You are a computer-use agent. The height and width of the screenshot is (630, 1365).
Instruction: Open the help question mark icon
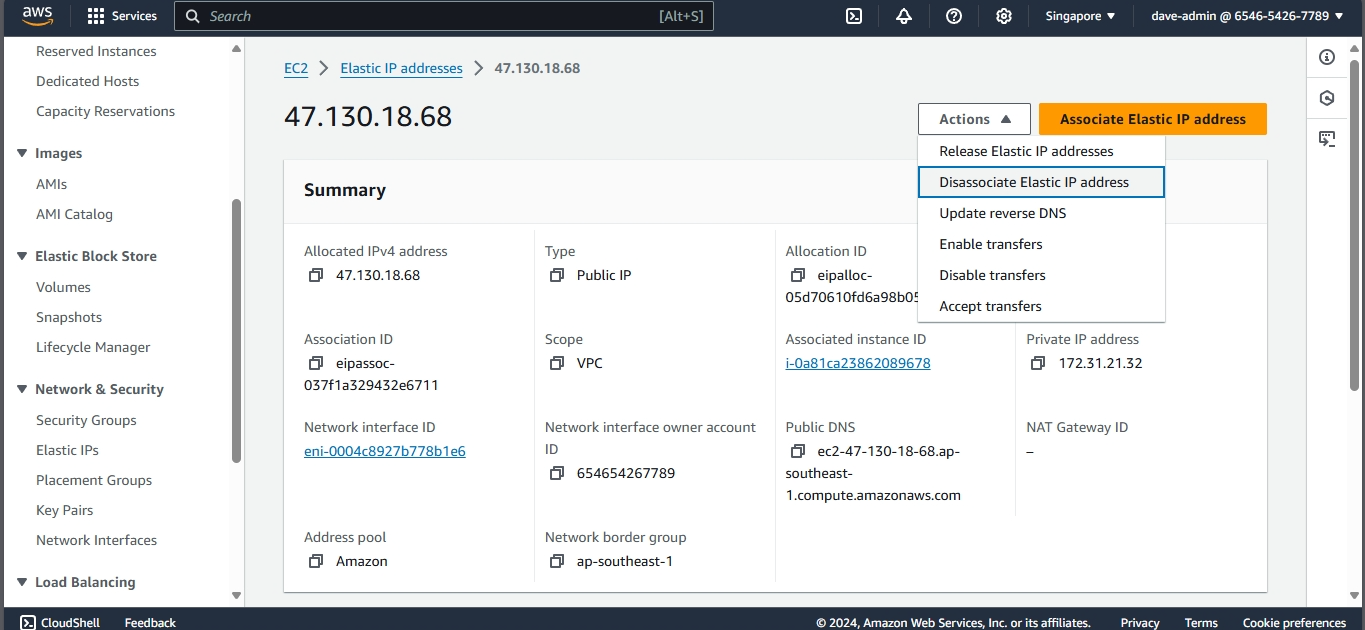[x=954, y=16]
